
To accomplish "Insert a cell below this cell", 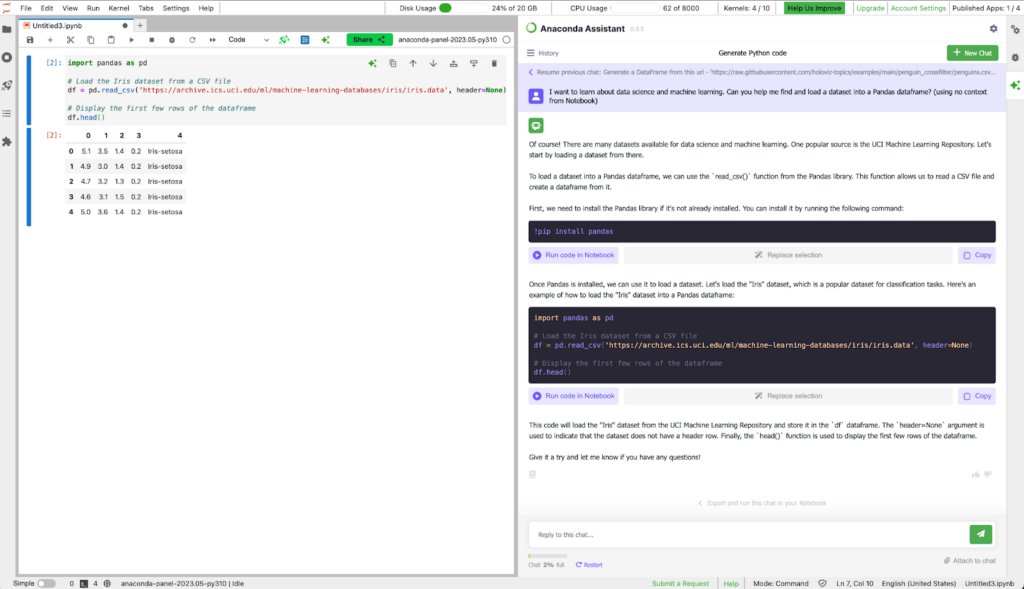I will pos(473,63).
